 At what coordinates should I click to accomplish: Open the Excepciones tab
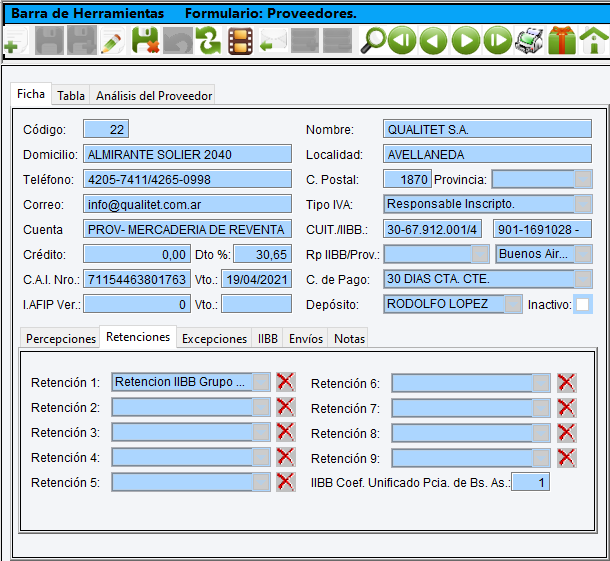214,338
